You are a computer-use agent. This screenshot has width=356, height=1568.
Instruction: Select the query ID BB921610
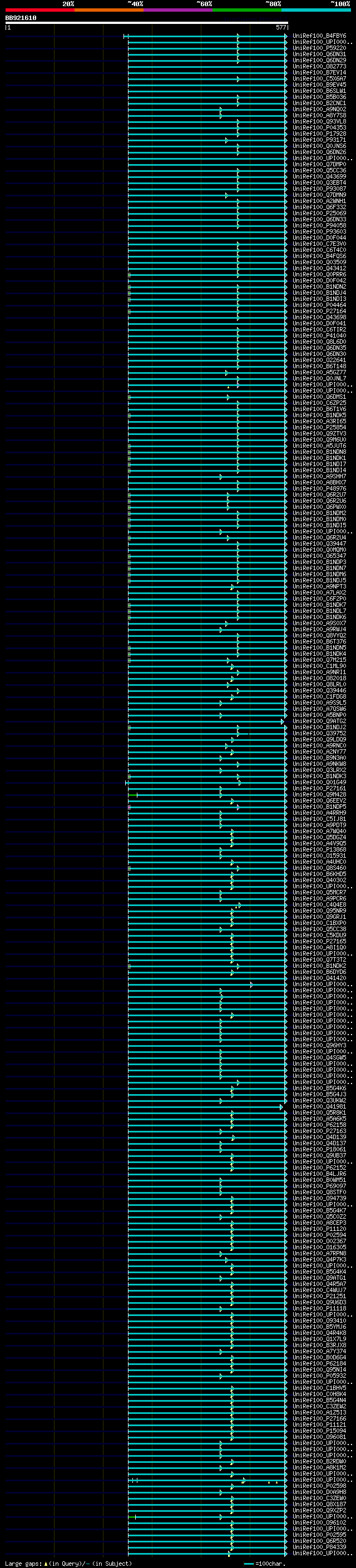pyautogui.click(x=21, y=18)
